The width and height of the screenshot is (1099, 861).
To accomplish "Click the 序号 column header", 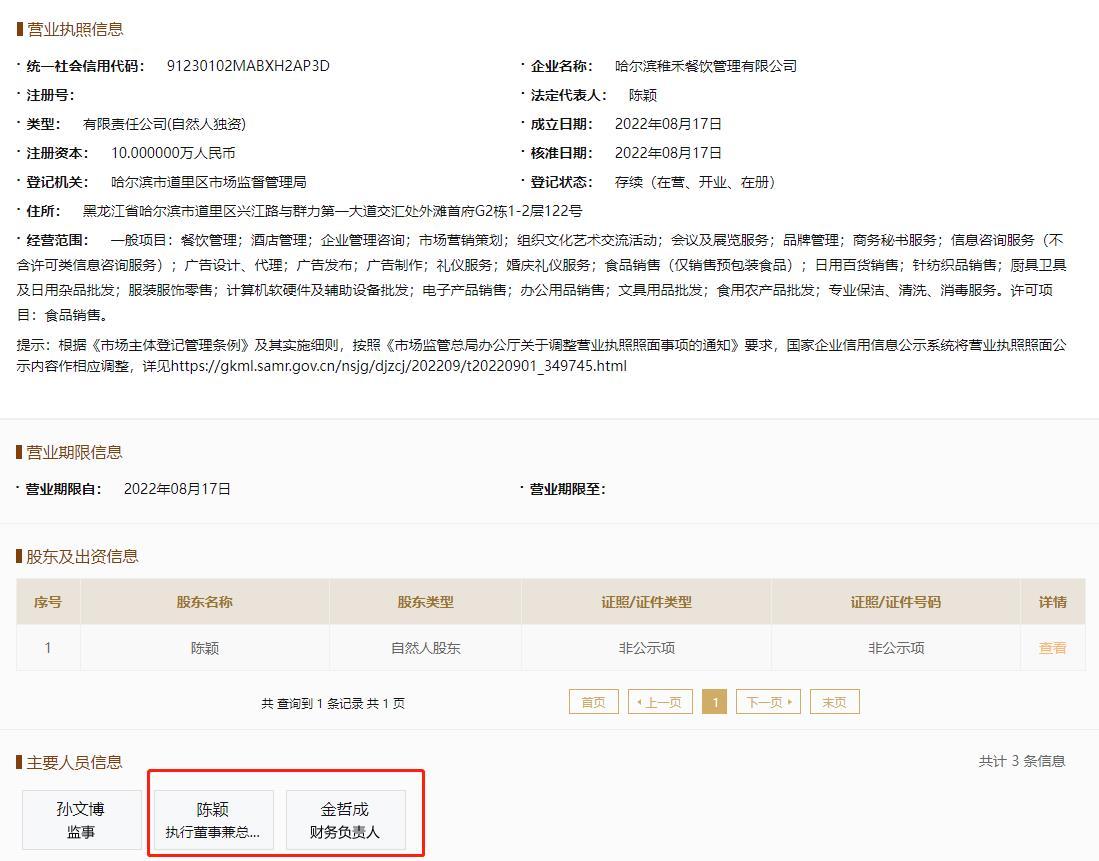I will tap(48, 602).
